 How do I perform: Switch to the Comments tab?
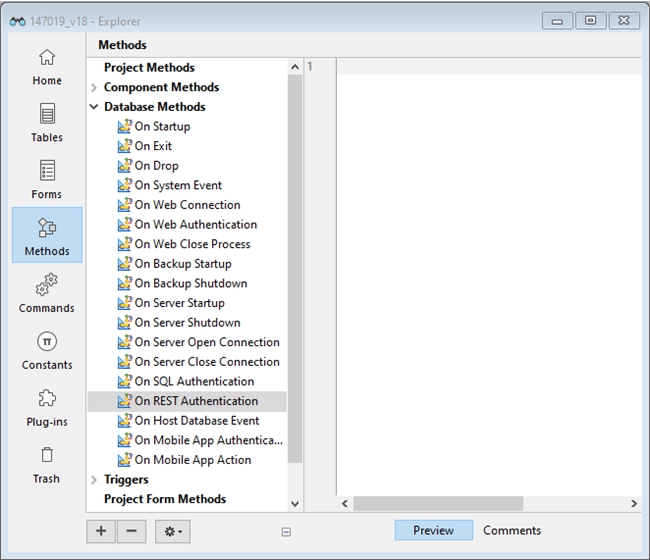click(512, 530)
